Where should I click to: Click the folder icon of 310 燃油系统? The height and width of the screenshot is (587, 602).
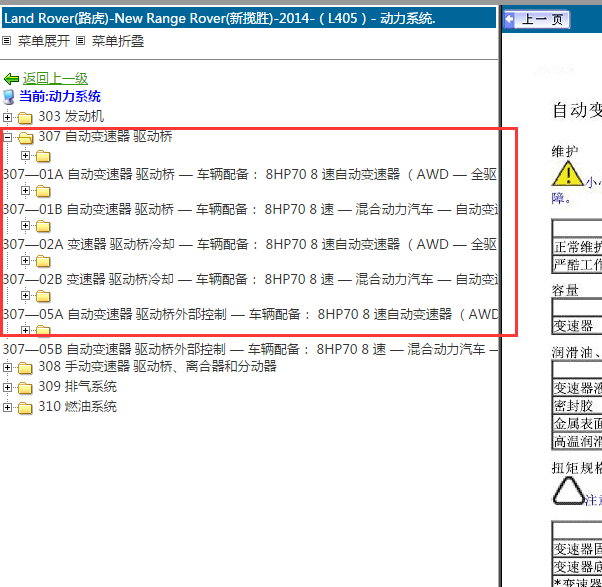pos(25,408)
